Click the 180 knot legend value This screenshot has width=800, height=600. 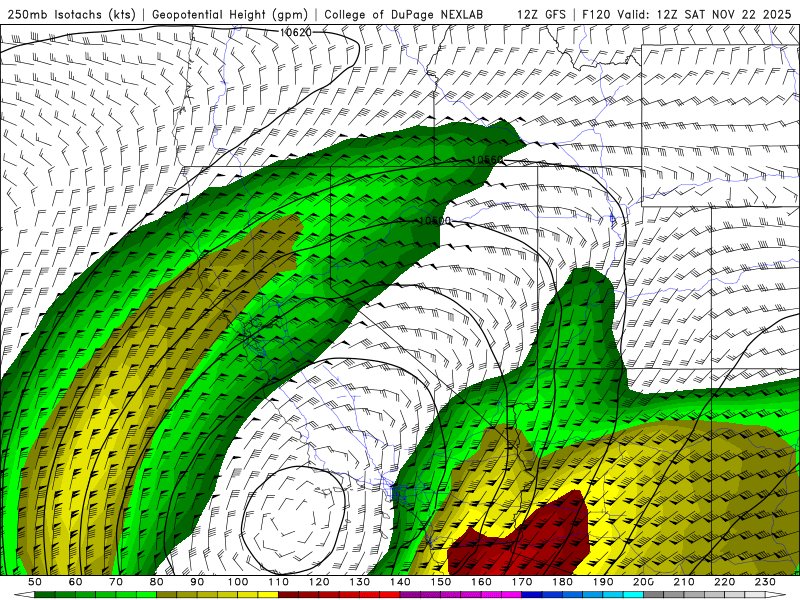click(x=563, y=582)
